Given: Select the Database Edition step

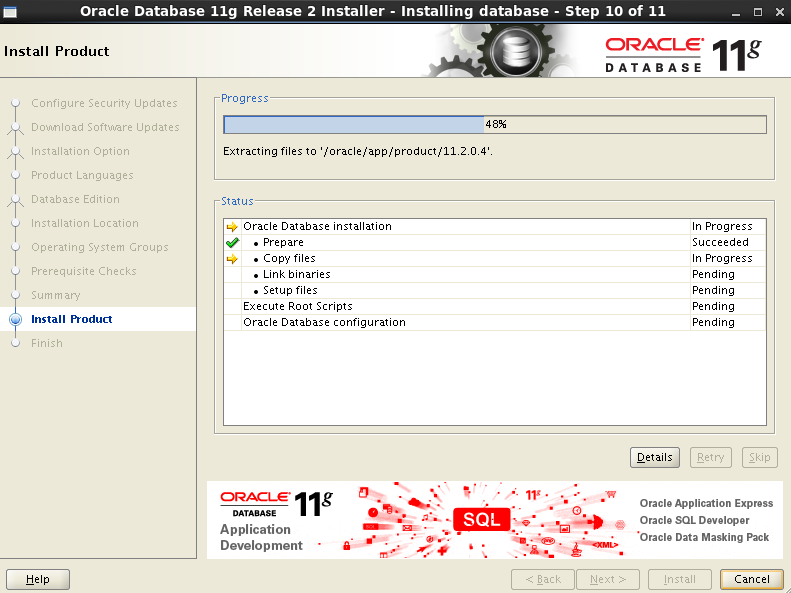Looking at the screenshot, I should (x=75, y=199).
